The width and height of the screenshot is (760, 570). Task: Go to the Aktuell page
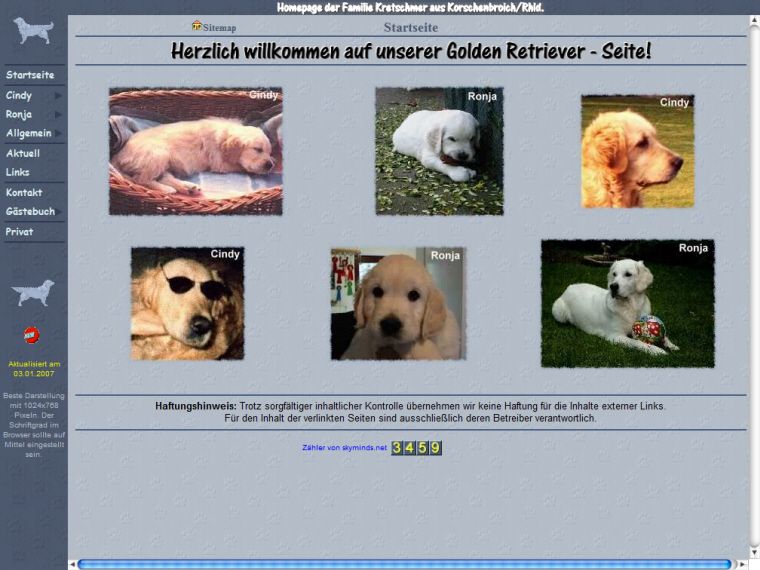(23, 154)
